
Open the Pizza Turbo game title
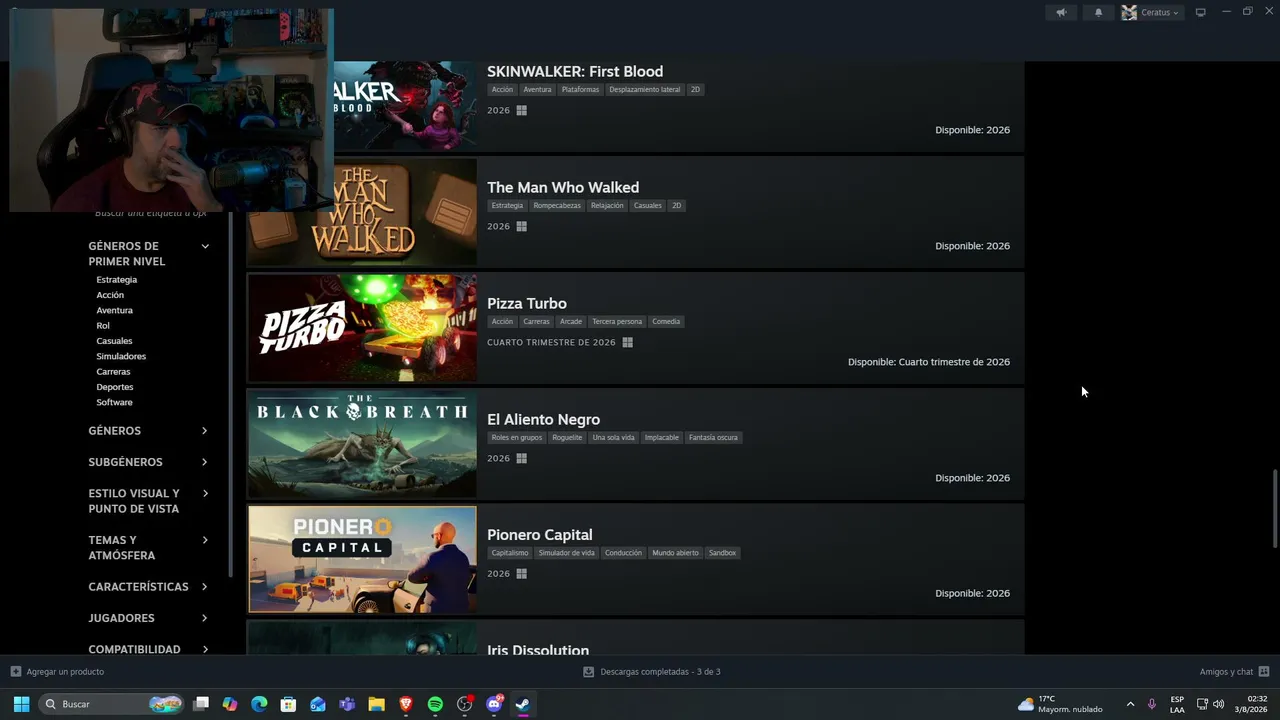pyautogui.click(x=527, y=303)
